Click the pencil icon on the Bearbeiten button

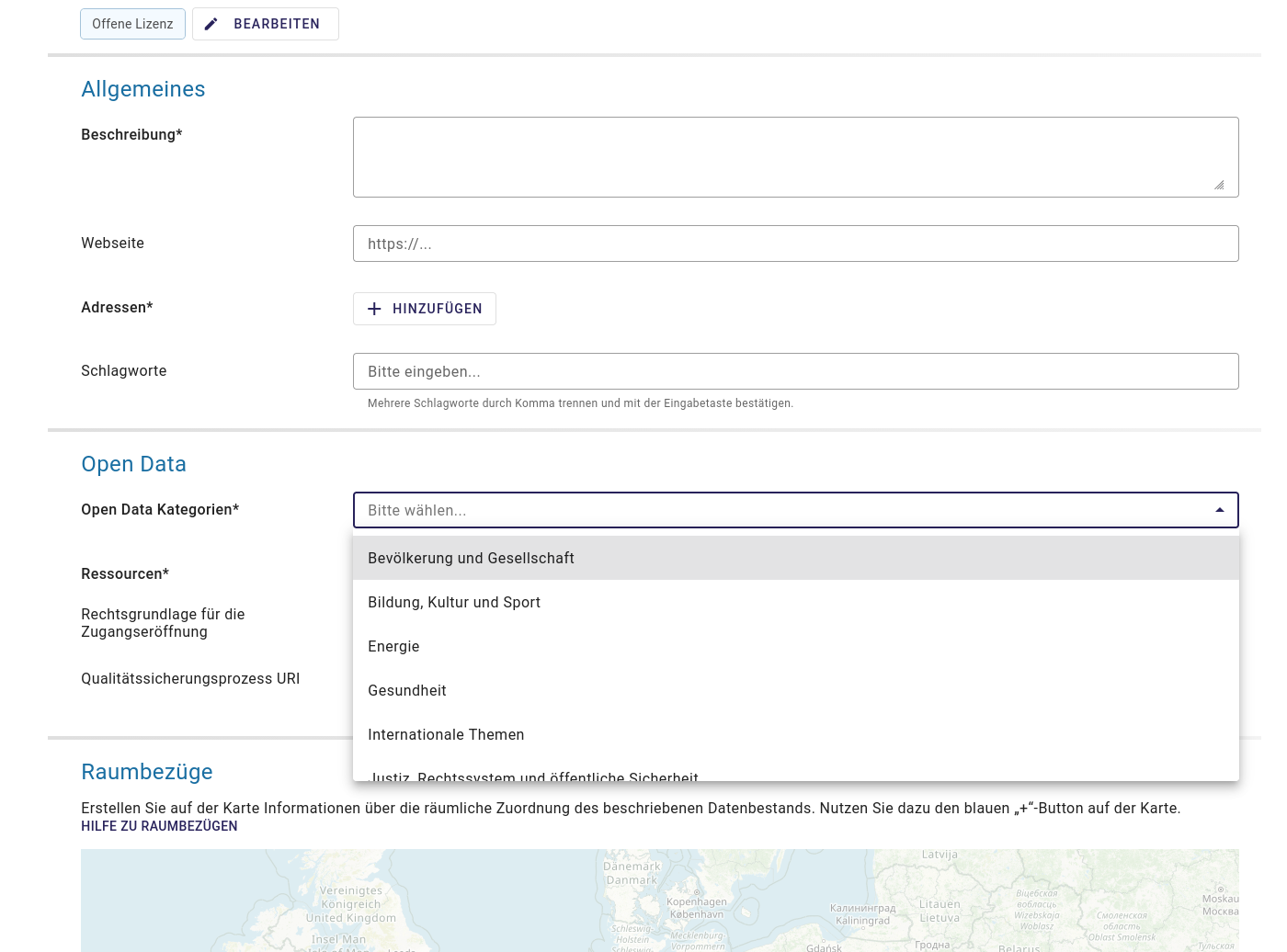[211, 24]
